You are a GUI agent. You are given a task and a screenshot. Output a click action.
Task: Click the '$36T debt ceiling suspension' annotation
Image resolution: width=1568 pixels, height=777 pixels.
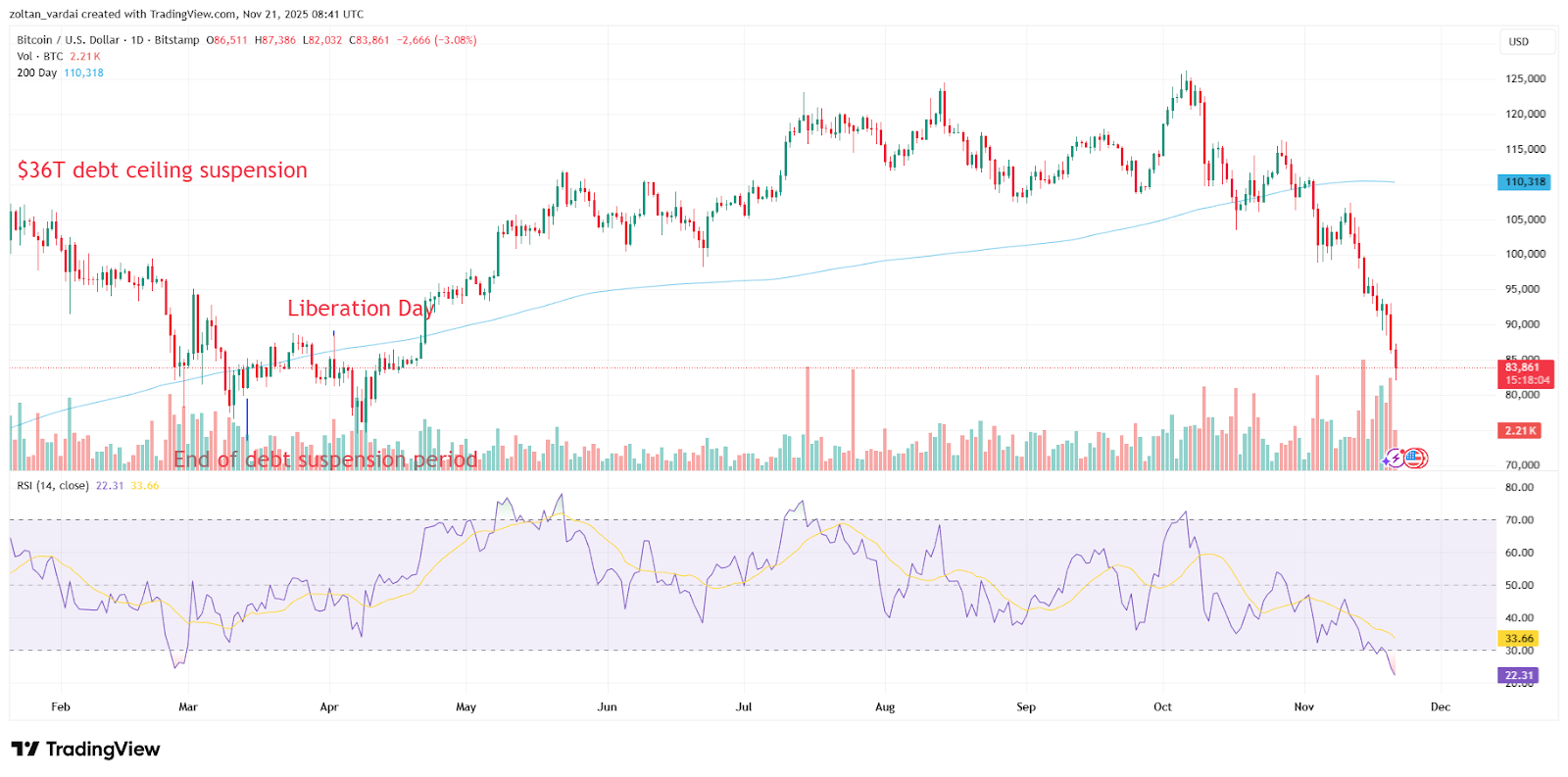(162, 170)
